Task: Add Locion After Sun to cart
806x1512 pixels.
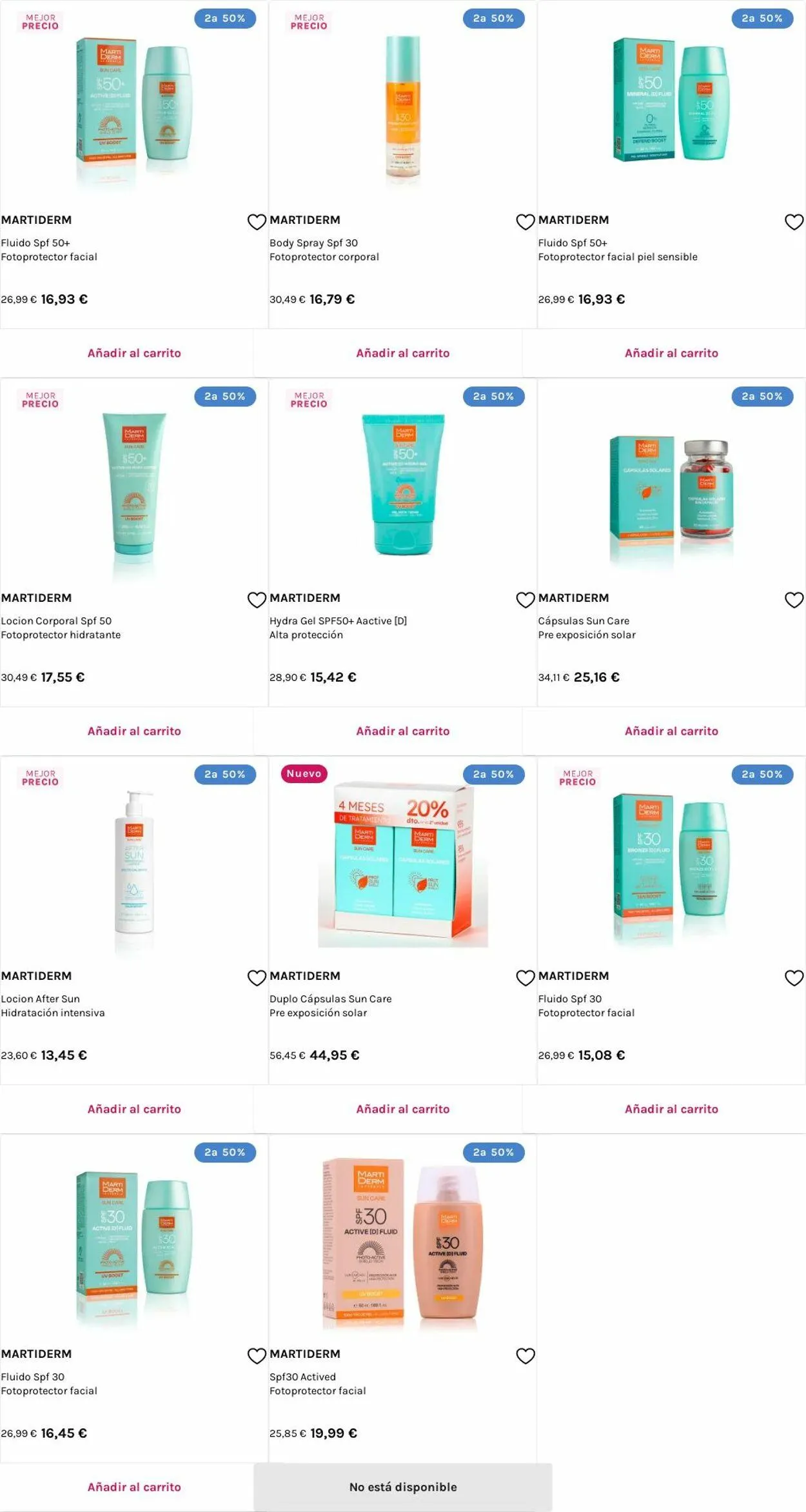Action: 134,1109
